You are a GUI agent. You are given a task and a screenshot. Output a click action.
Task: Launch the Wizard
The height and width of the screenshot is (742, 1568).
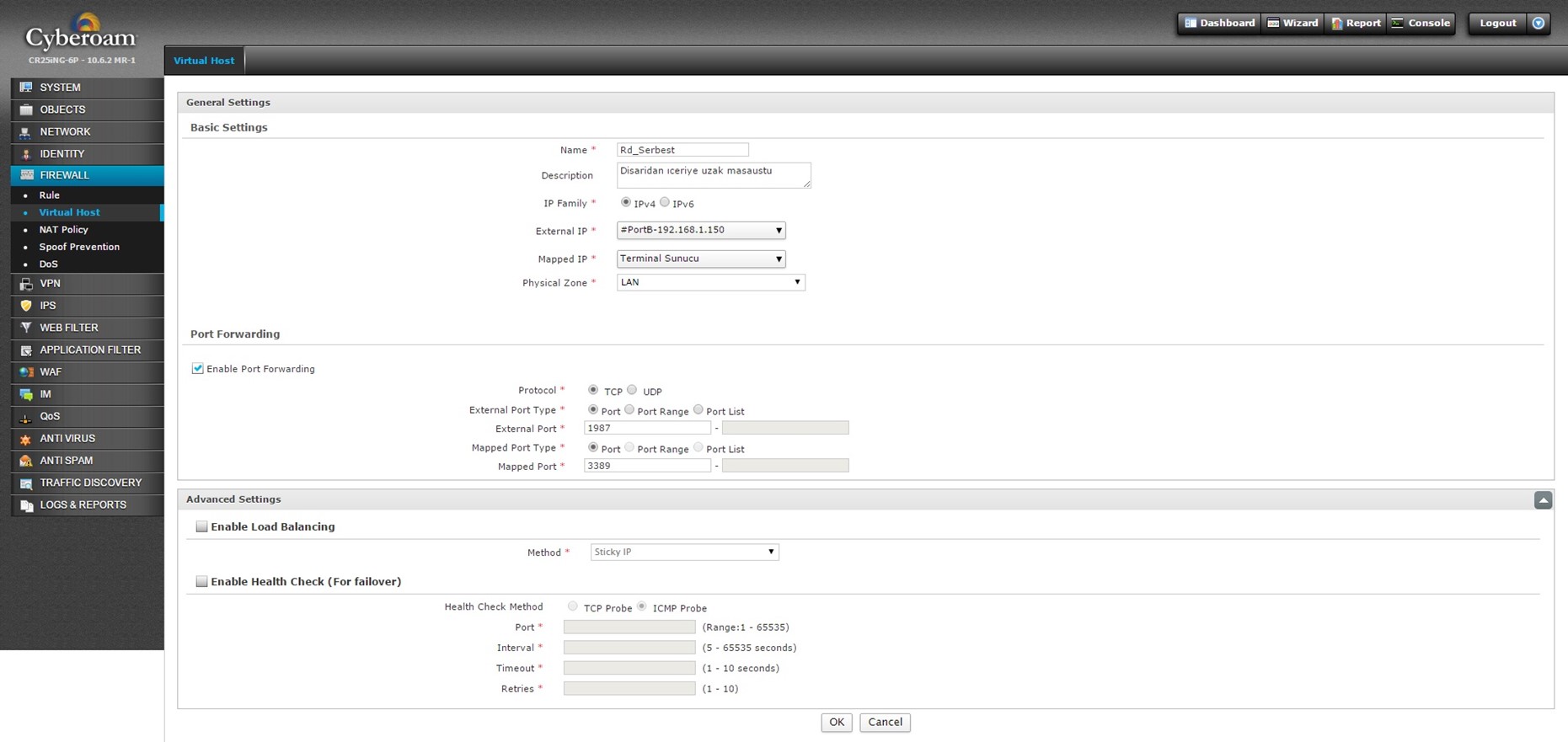(x=1292, y=23)
